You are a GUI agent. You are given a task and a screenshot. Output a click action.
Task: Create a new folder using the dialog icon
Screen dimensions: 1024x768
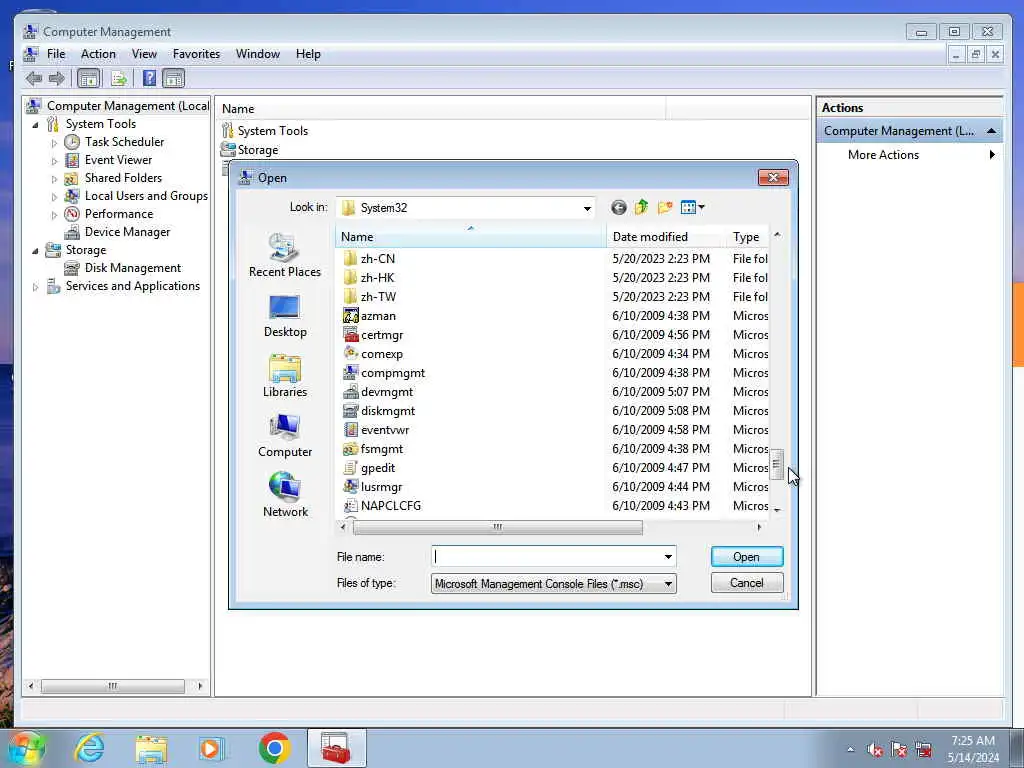pos(665,207)
